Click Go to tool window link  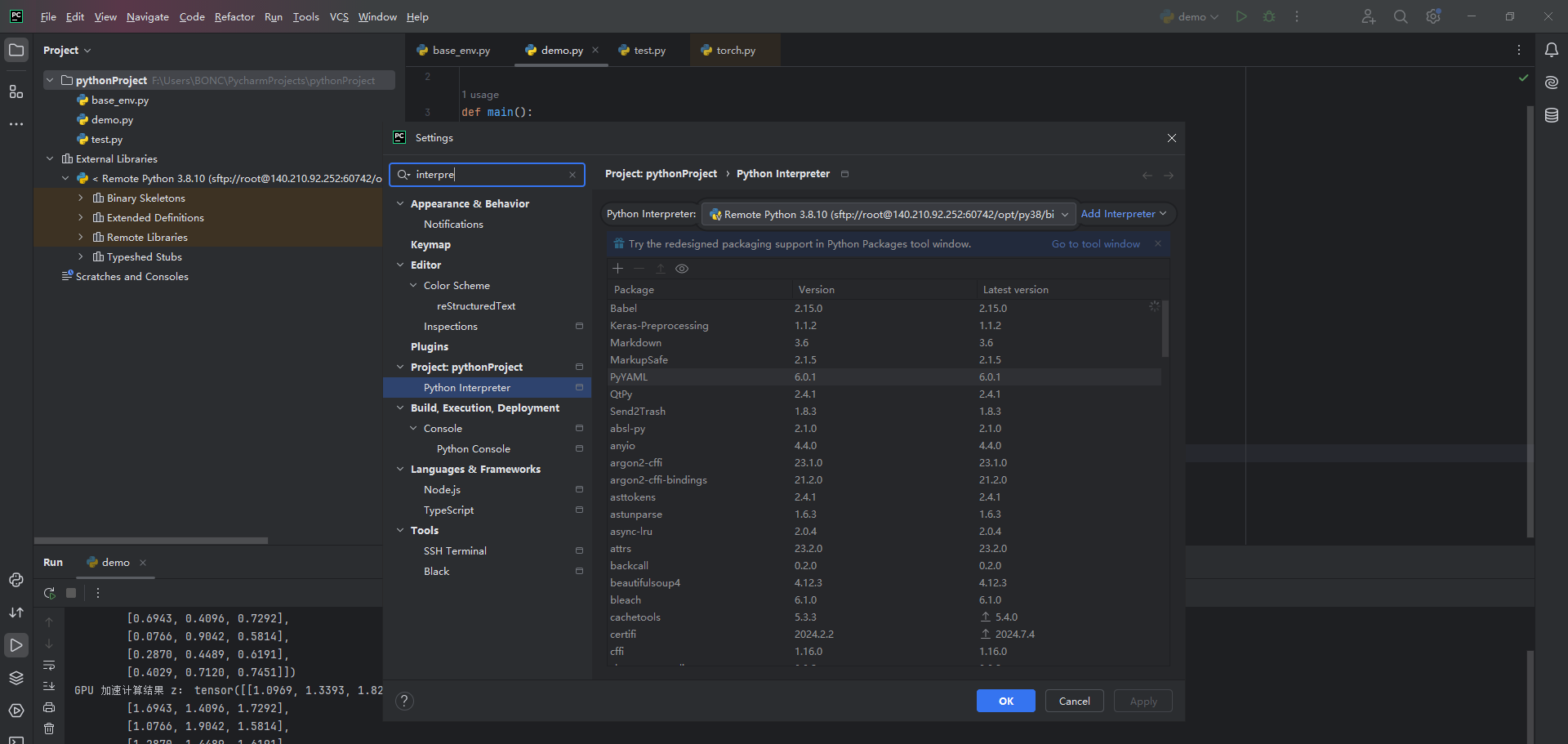click(1096, 243)
